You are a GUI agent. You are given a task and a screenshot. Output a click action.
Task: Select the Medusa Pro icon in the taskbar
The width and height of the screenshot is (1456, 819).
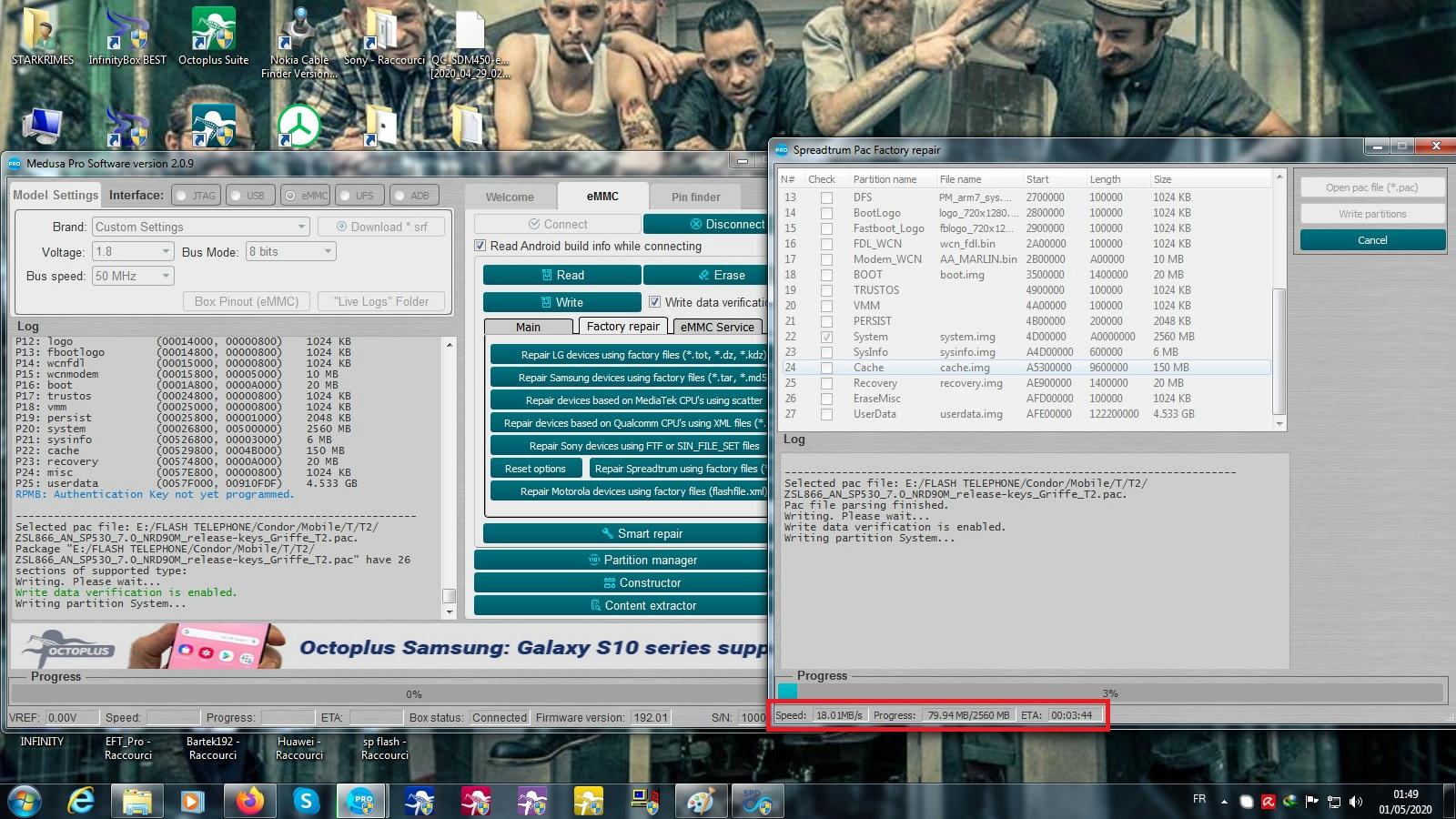point(360,801)
